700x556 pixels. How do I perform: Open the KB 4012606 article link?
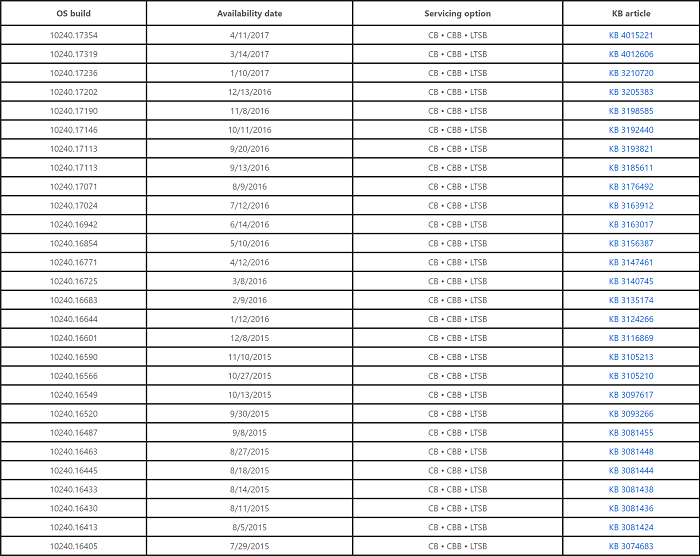(x=631, y=54)
